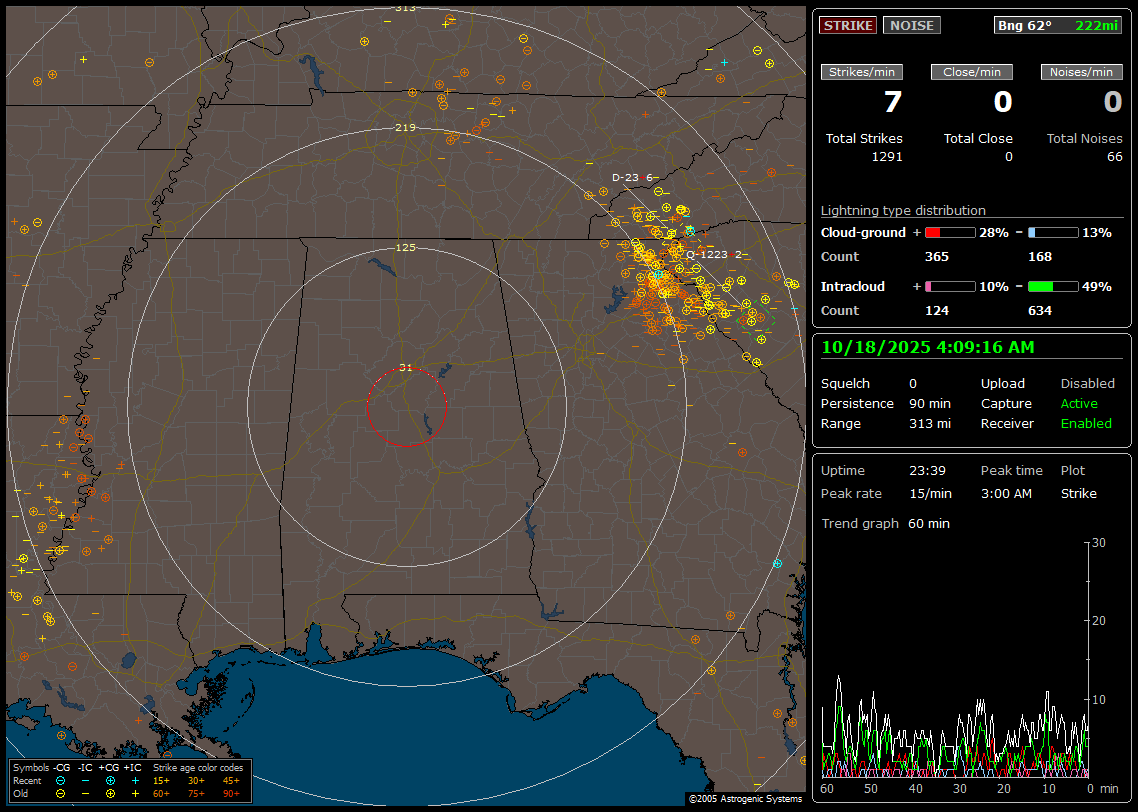Image resolution: width=1138 pixels, height=812 pixels.
Task: Click the old -CG yellow legend symbol
Action: point(61,793)
